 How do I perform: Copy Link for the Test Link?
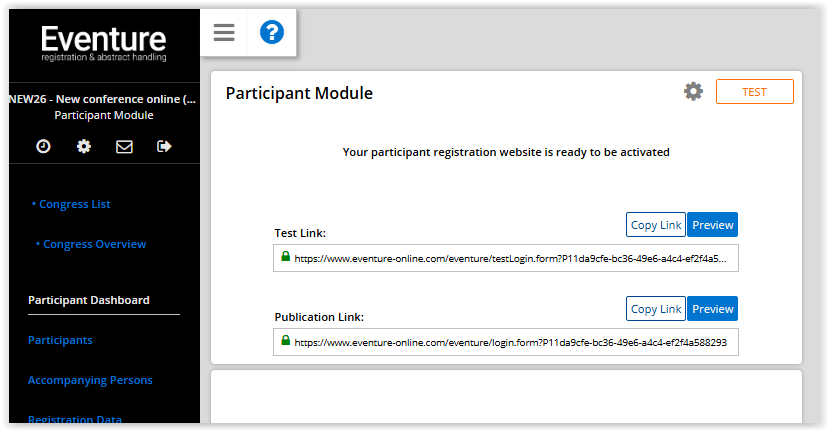[x=656, y=225]
